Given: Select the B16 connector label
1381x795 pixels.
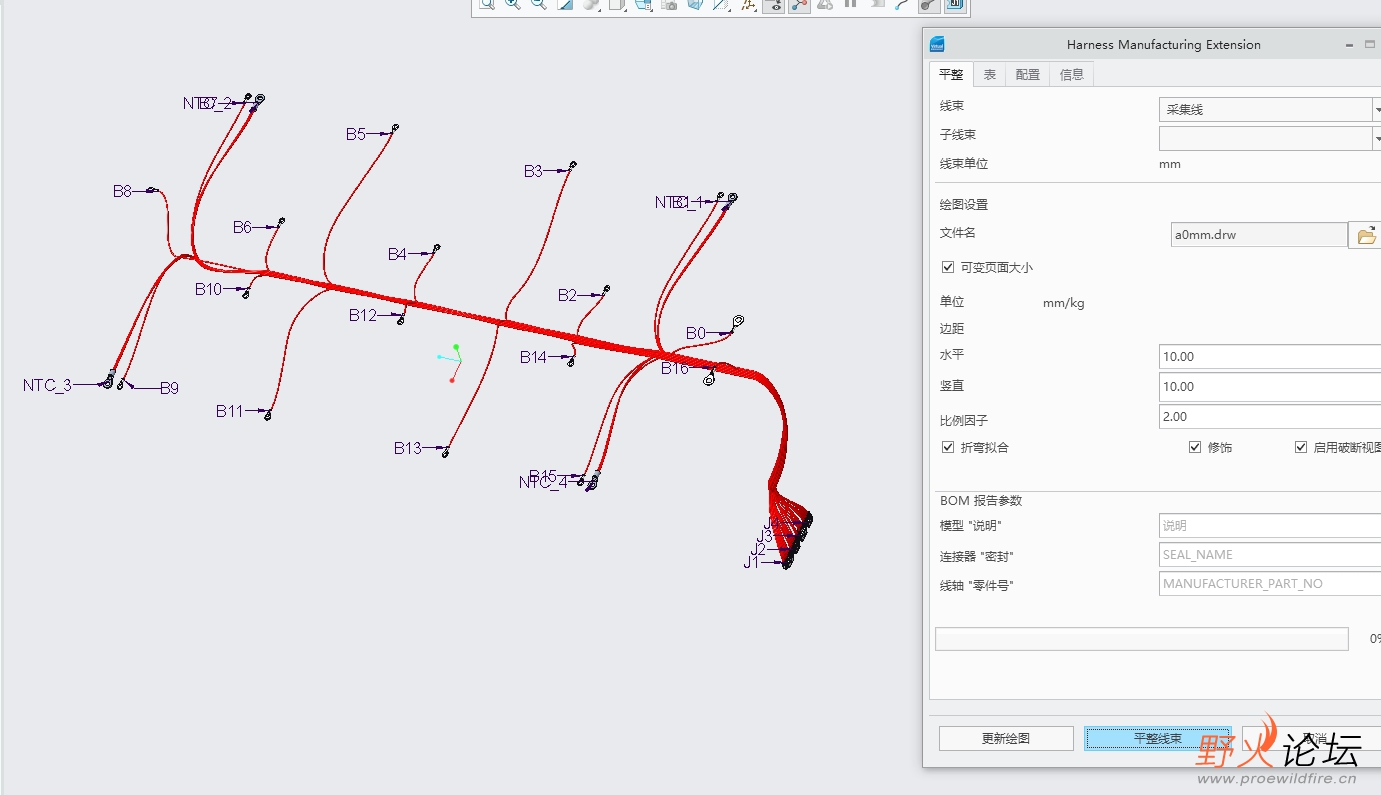Looking at the screenshot, I should click(x=675, y=369).
